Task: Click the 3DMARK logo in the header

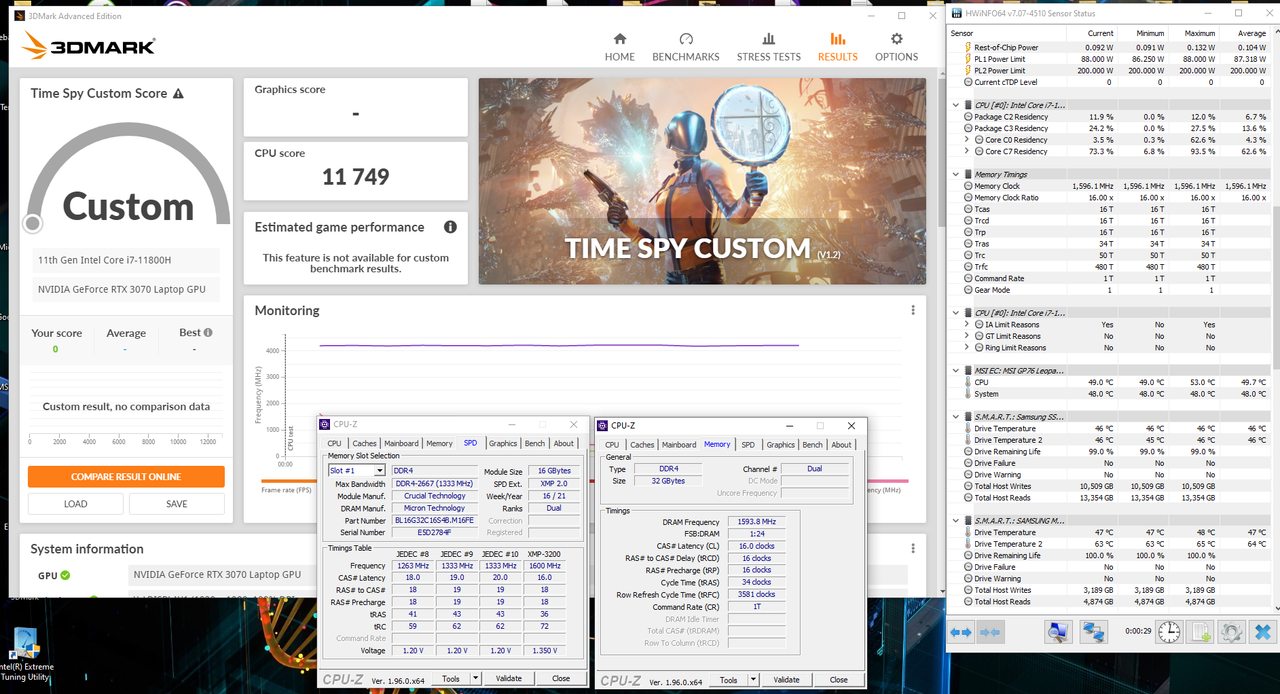Action: 89,46
